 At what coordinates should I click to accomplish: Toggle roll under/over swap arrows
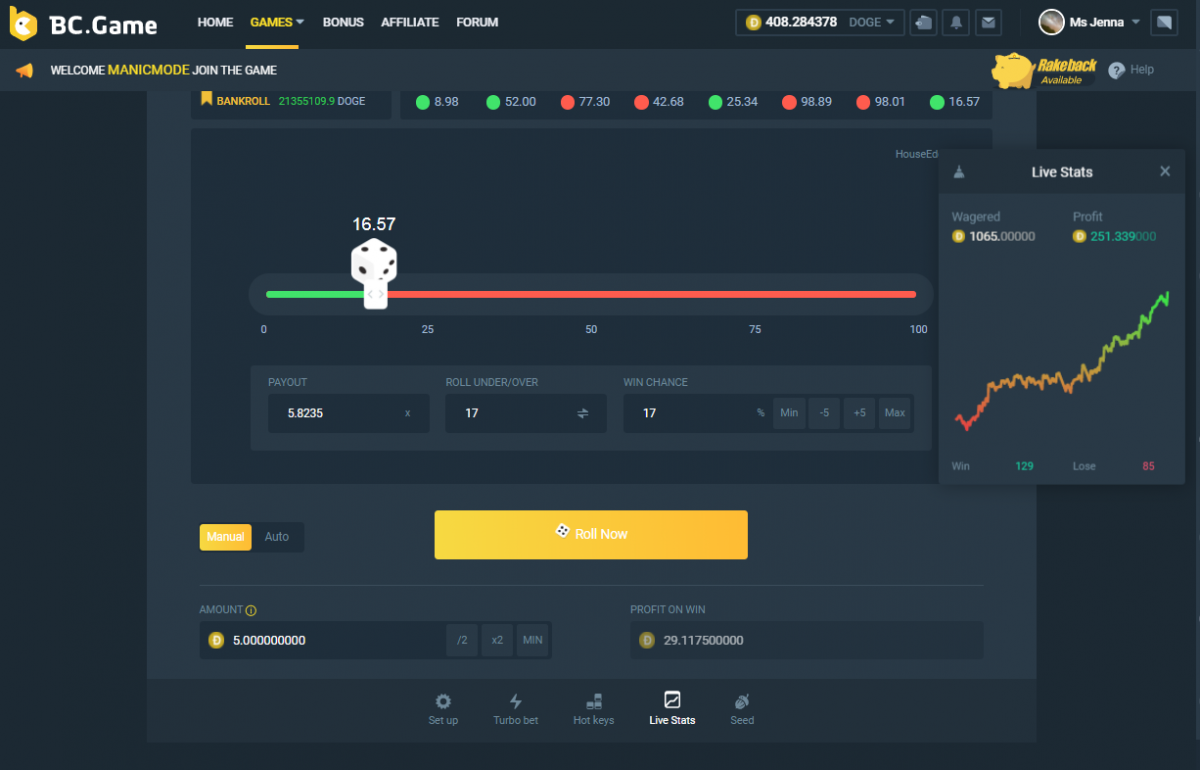point(583,413)
